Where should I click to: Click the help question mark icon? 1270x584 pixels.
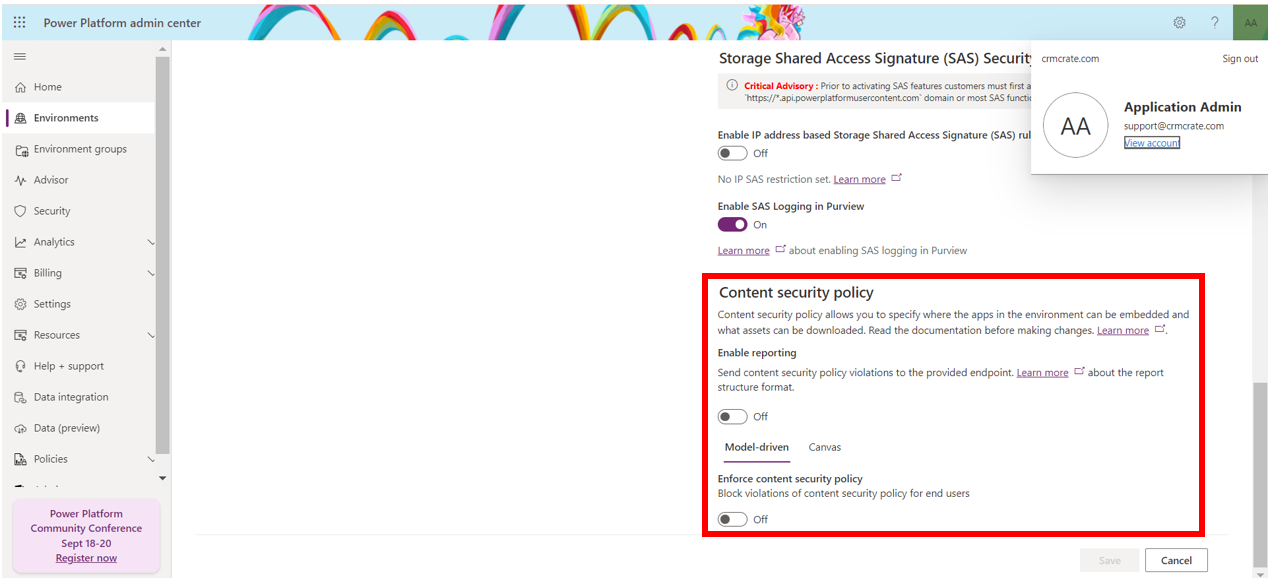pyautogui.click(x=1215, y=22)
